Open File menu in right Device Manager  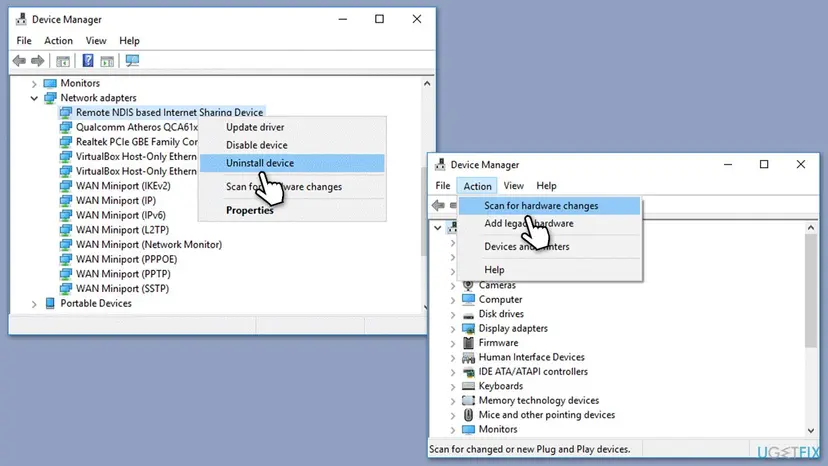pos(443,186)
